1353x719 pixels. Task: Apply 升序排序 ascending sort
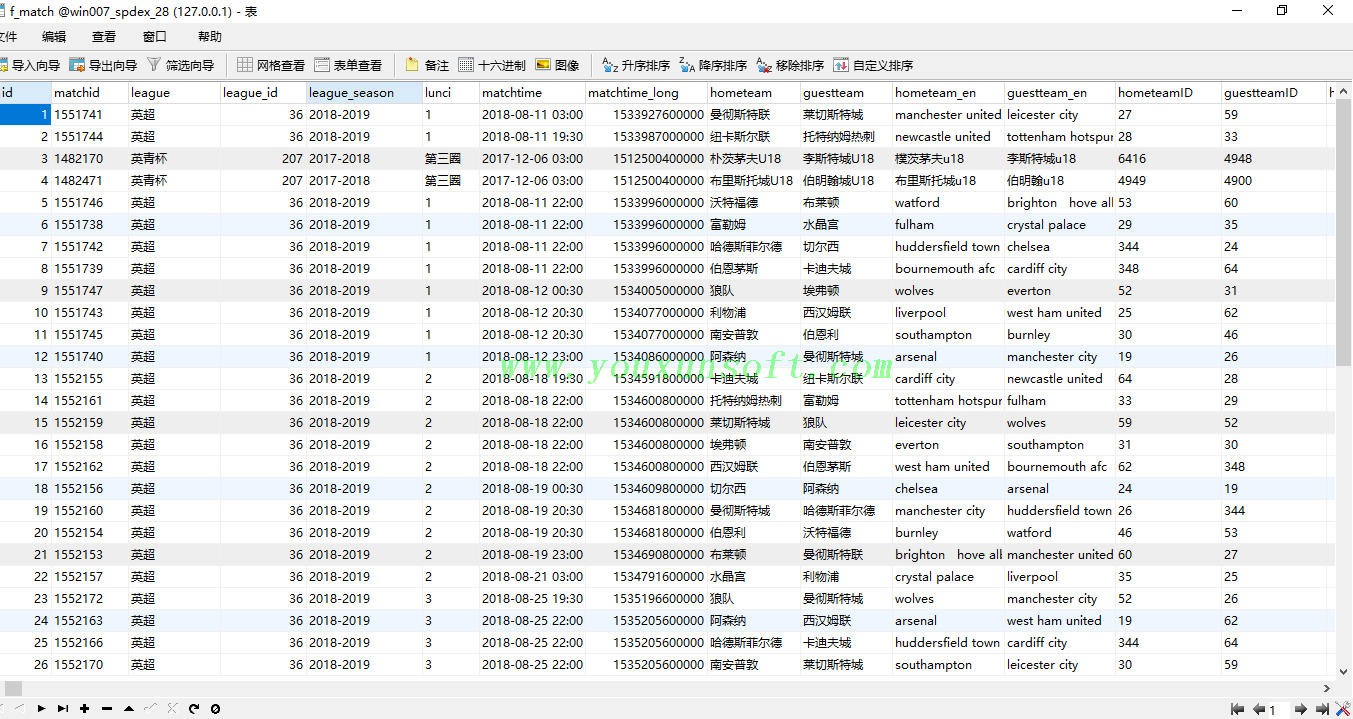click(636, 65)
